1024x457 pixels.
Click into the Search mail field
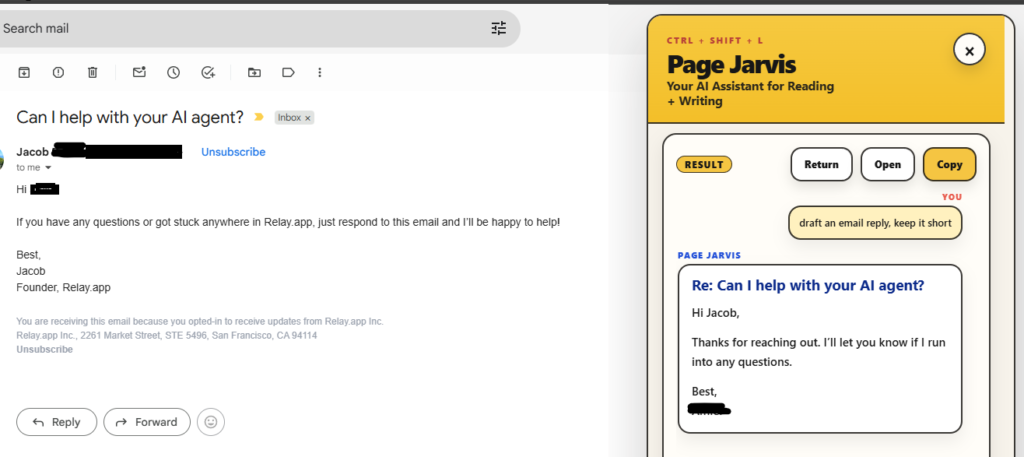click(x=240, y=28)
